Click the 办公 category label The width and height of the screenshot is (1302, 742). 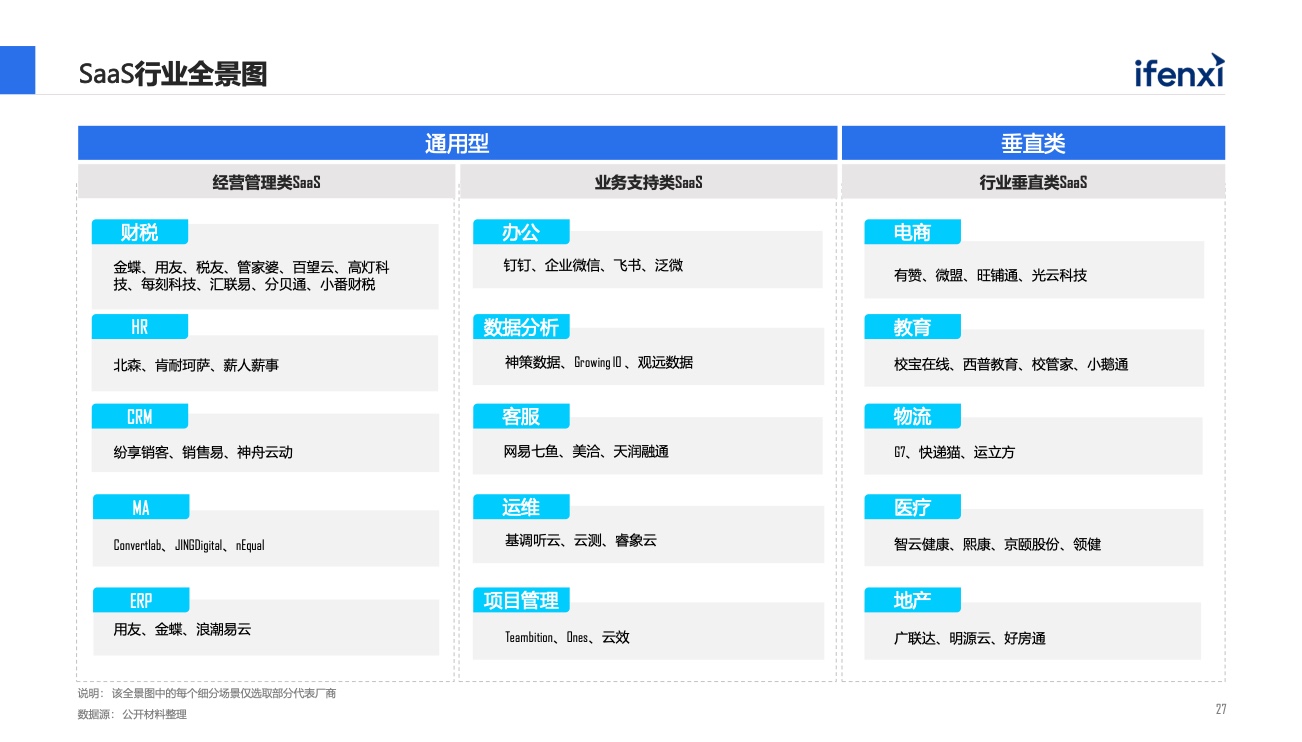521,232
